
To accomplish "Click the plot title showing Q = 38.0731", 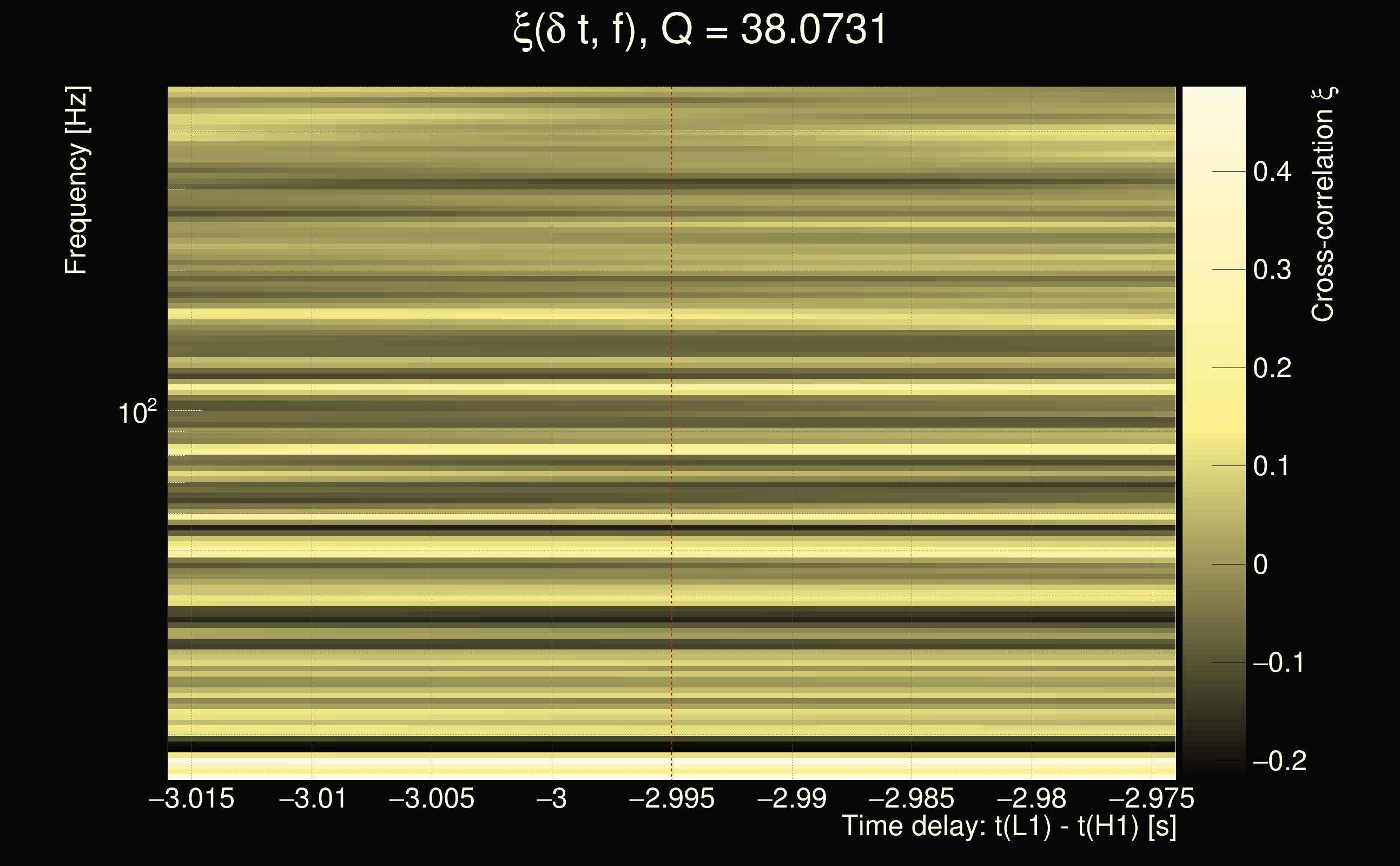I will click(699, 30).
